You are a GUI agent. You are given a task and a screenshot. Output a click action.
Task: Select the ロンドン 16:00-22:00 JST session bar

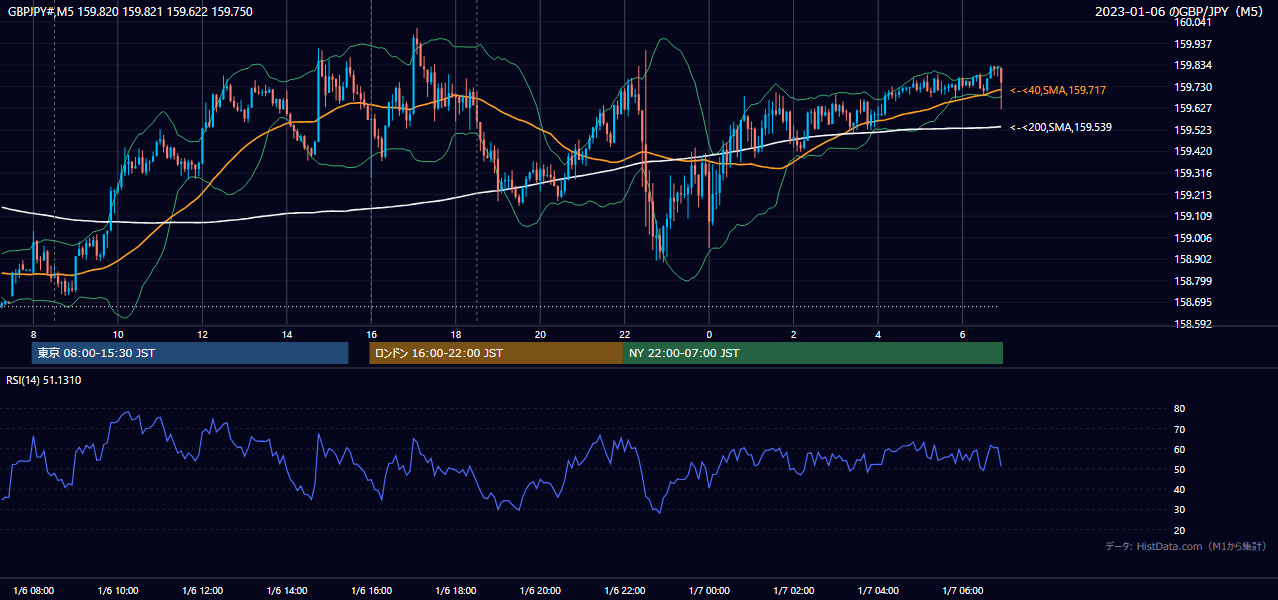coord(496,353)
